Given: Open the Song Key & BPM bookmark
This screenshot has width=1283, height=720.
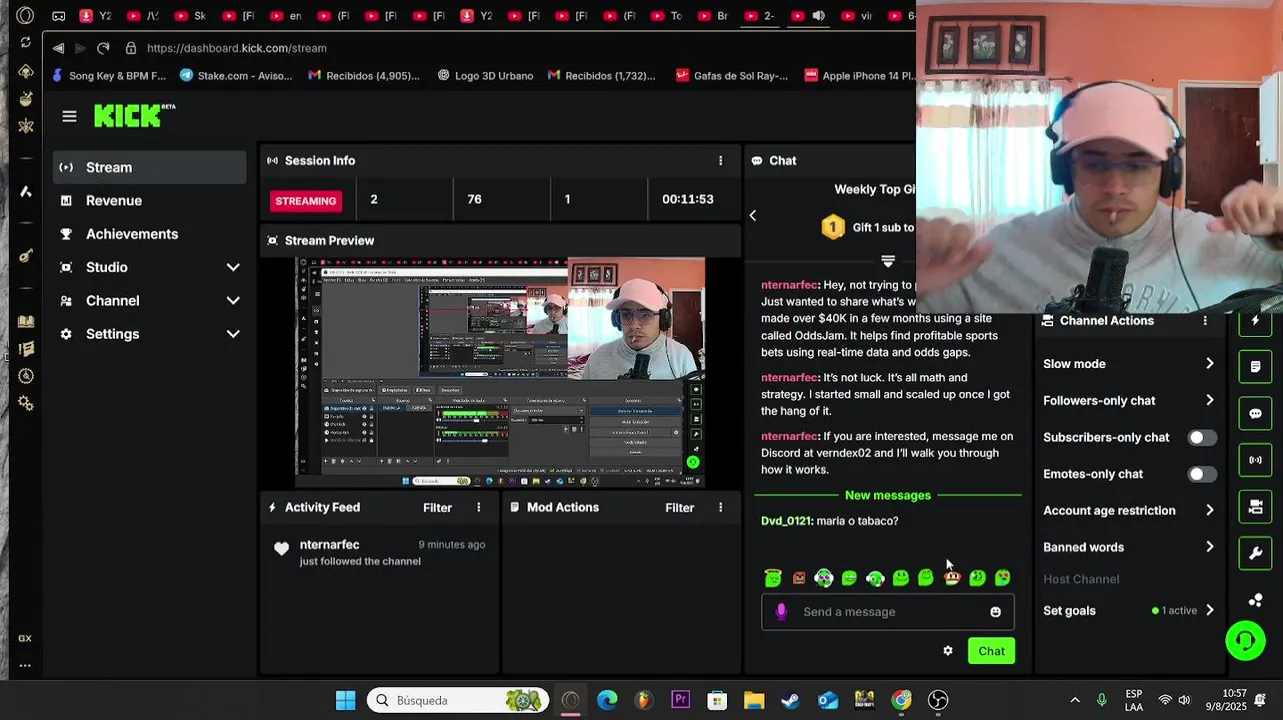Looking at the screenshot, I should [108, 75].
